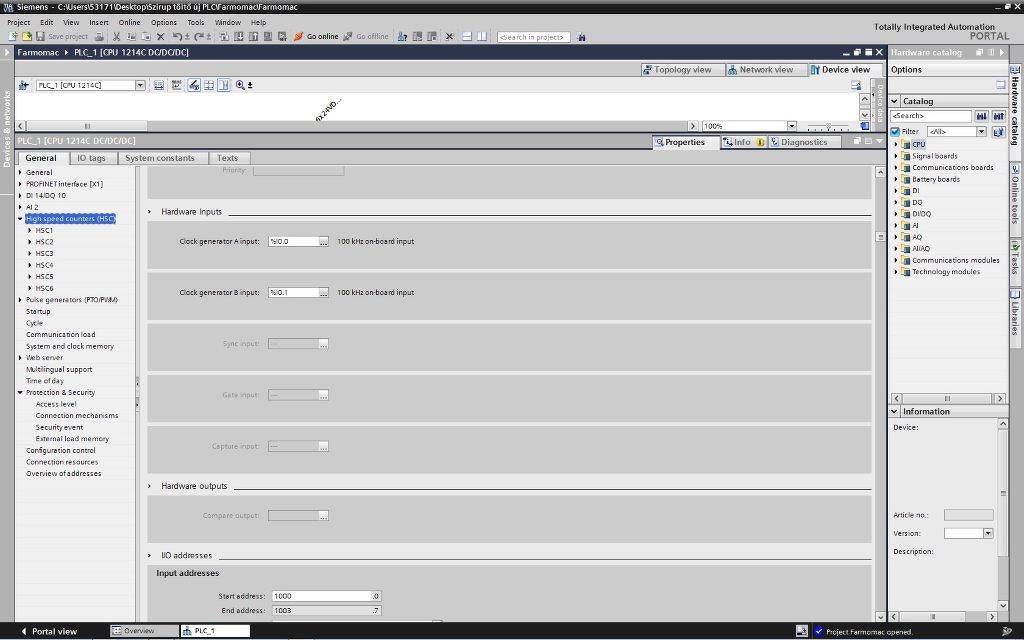Click the search down icon in catalog
The image size is (1024, 640).
982,116
